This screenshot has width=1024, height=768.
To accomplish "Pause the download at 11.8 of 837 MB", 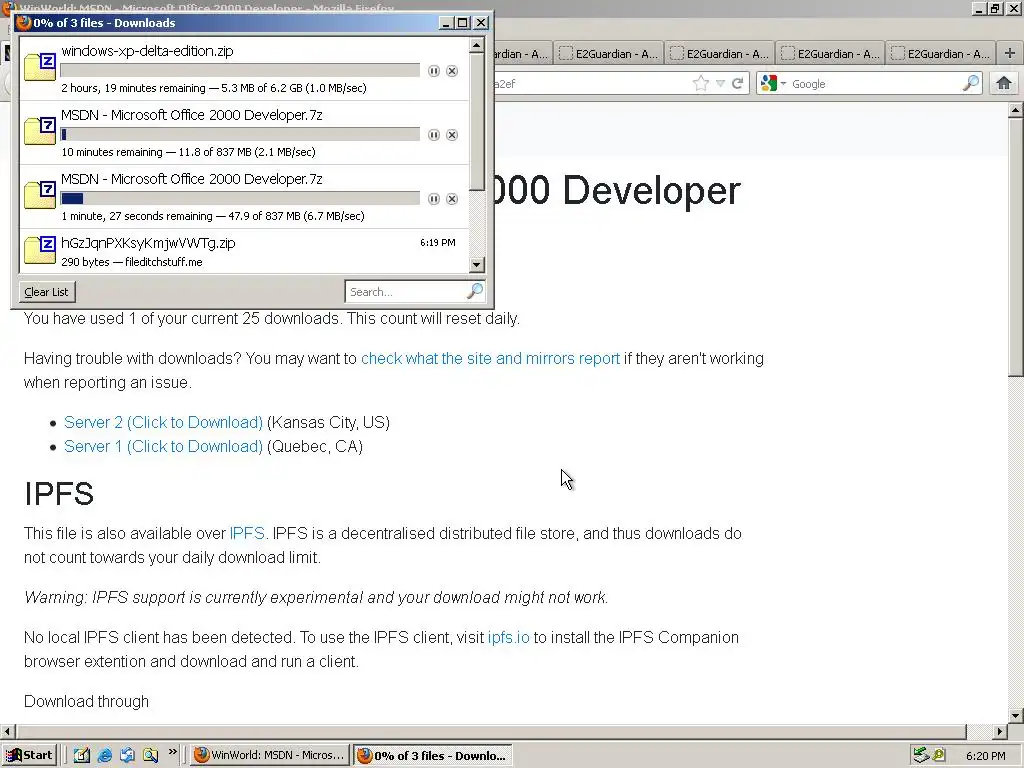I will [x=434, y=135].
